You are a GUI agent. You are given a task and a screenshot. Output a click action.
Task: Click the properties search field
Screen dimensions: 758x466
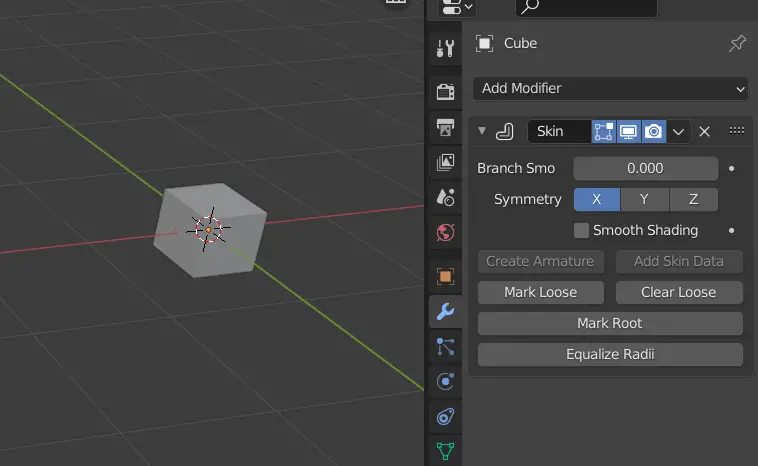pyautogui.click(x=586, y=7)
